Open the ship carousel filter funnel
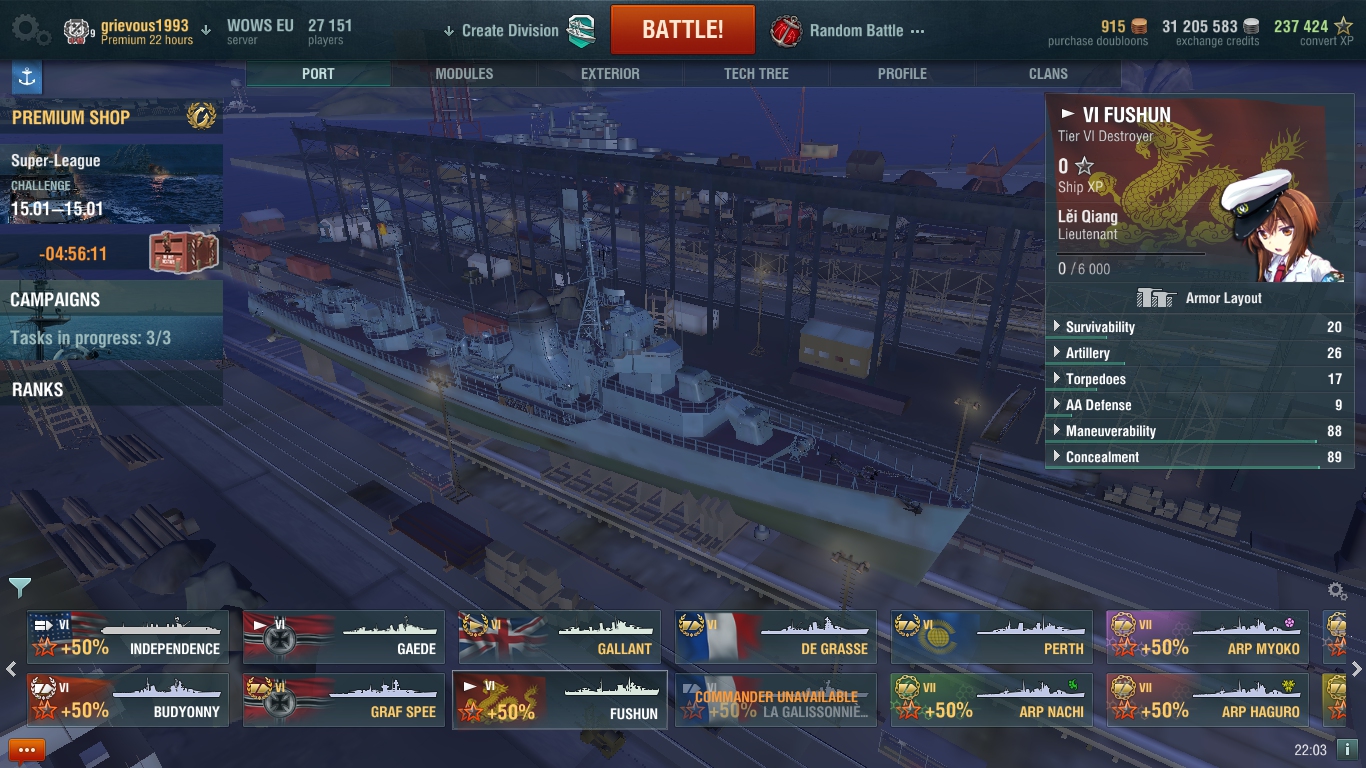The image size is (1366, 768). (19, 587)
